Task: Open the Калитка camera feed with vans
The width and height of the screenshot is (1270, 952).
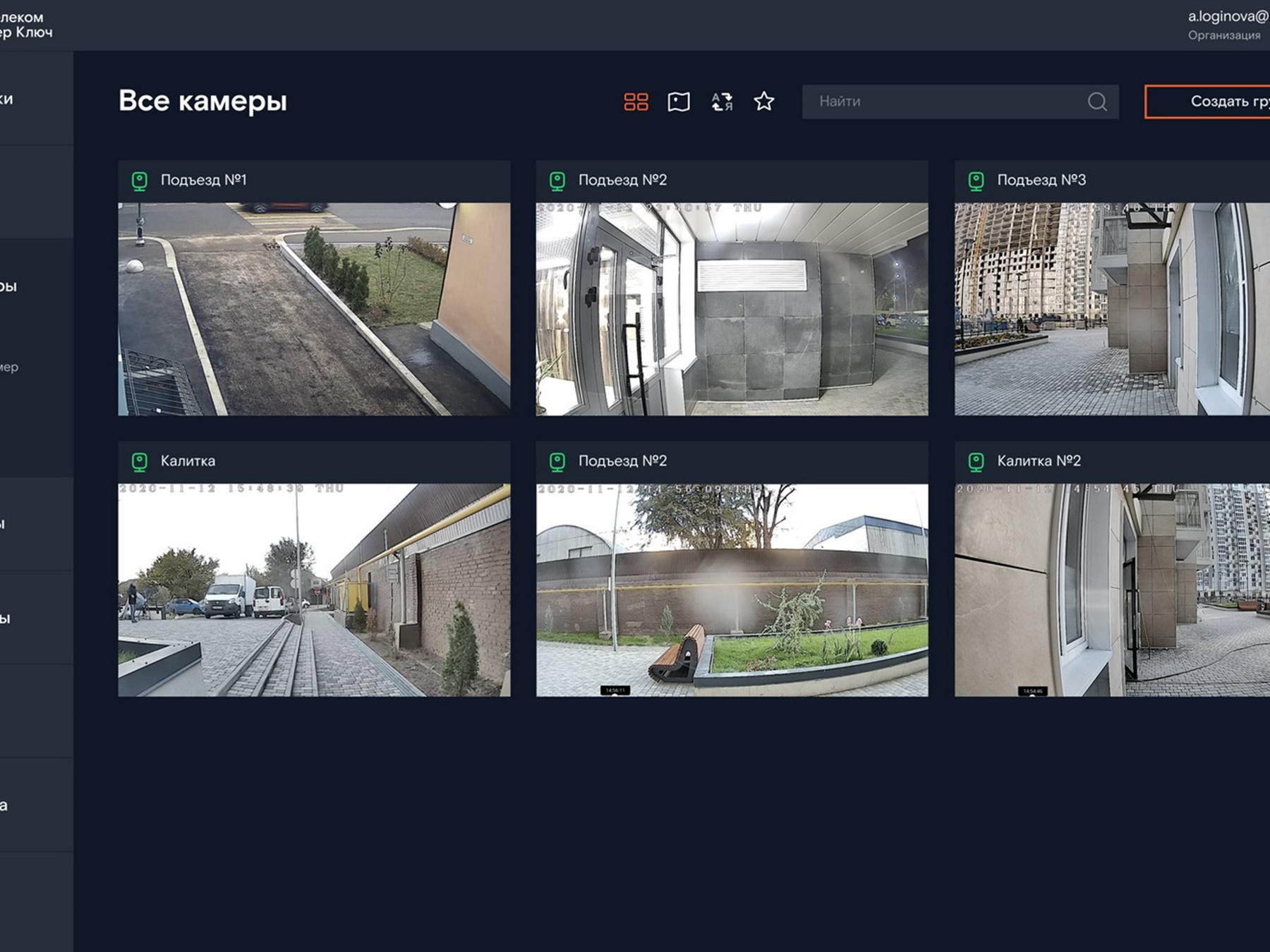Action: (x=314, y=590)
